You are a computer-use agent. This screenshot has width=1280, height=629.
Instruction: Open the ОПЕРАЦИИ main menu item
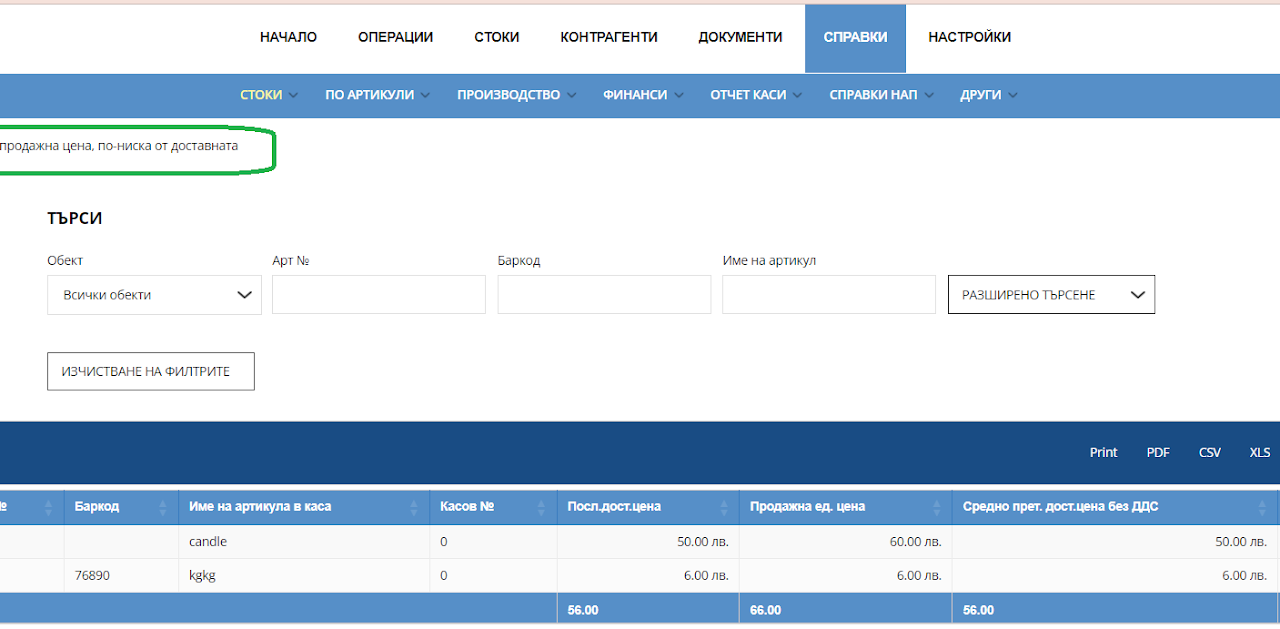[395, 37]
